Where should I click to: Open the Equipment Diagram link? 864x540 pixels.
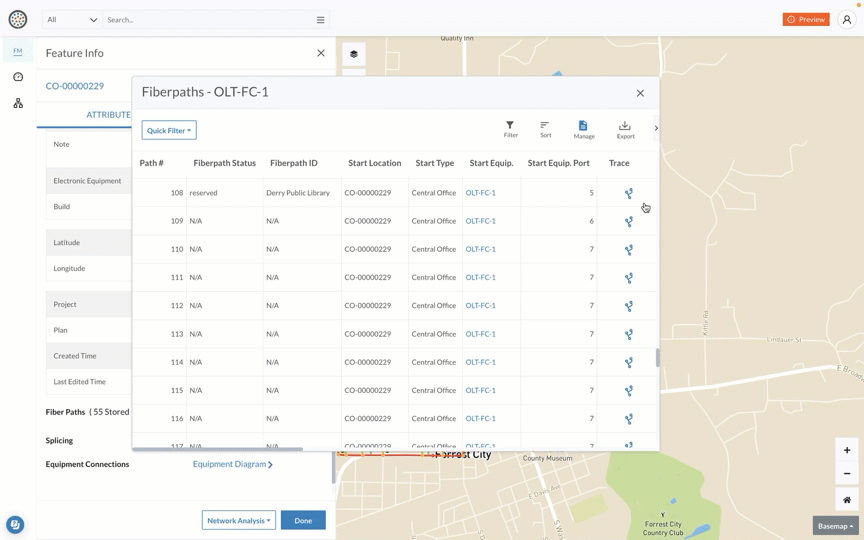(x=233, y=464)
